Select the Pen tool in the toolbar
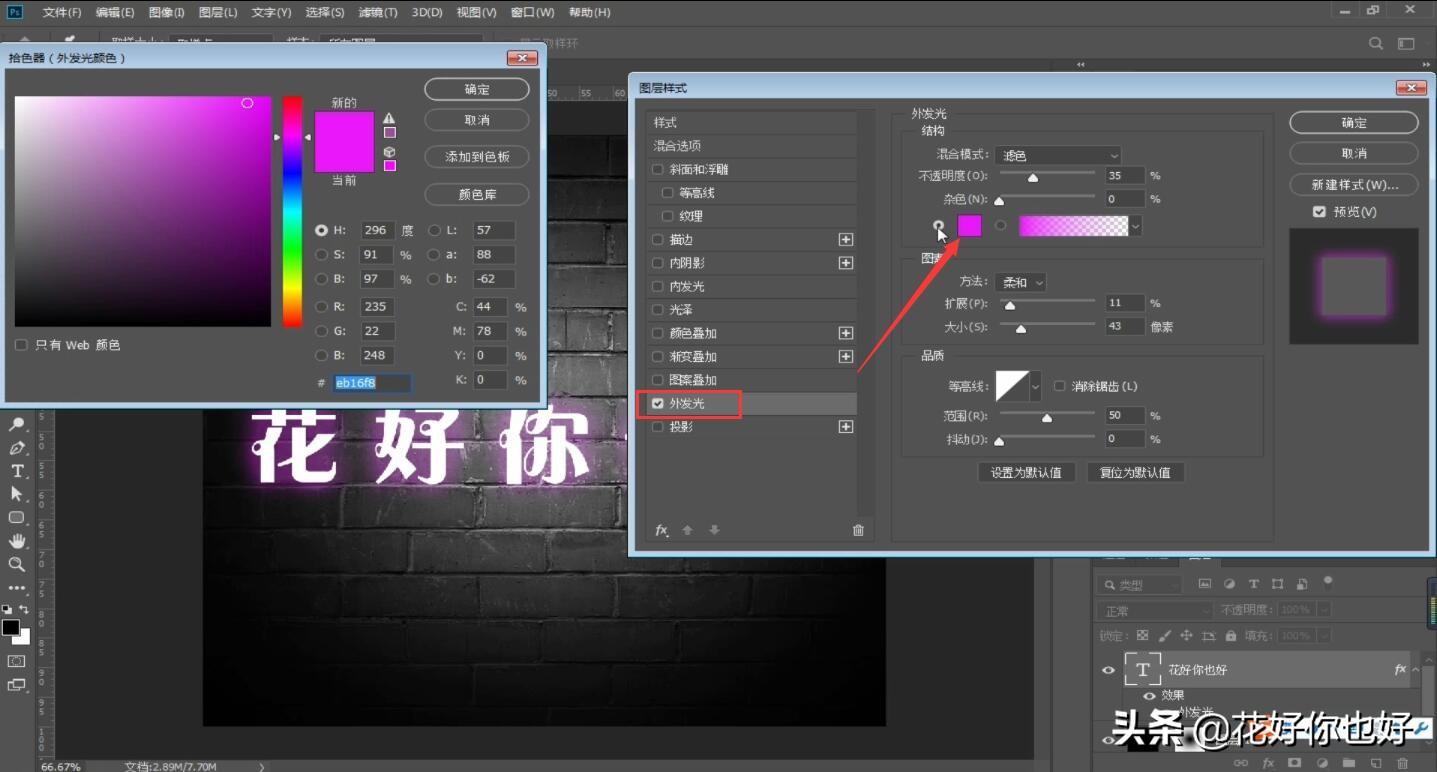Screen dimensions: 1437x772 (x=17, y=448)
